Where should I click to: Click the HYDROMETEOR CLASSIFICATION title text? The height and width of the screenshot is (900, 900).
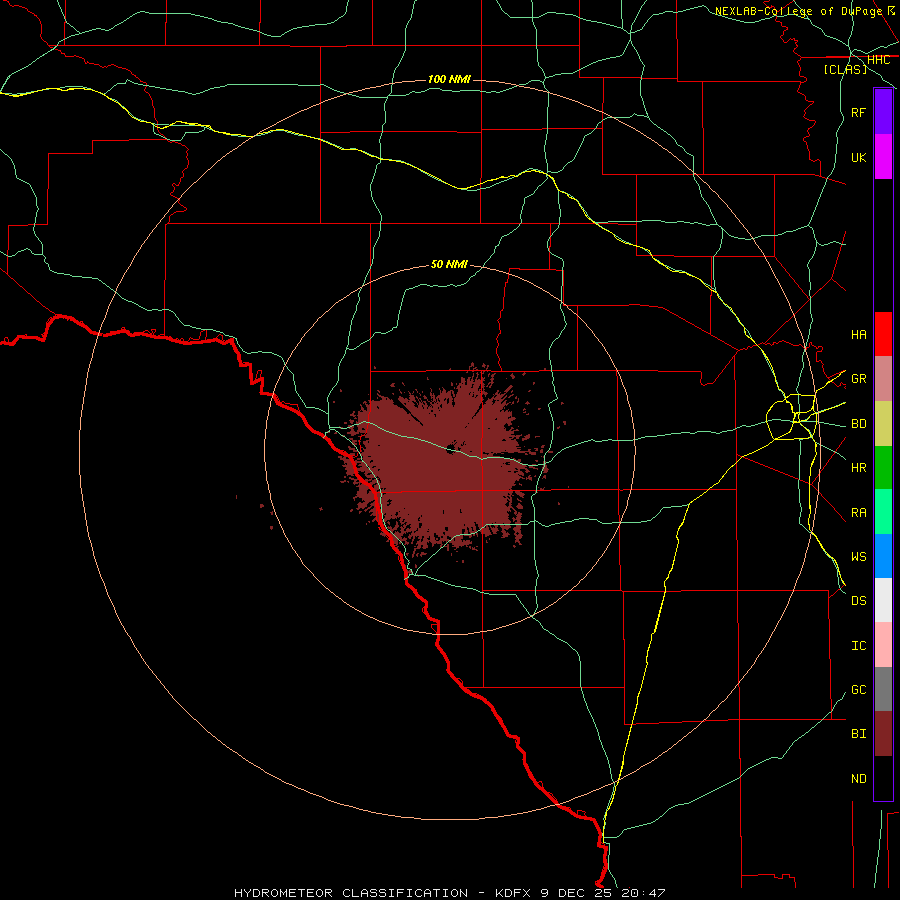[351, 893]
